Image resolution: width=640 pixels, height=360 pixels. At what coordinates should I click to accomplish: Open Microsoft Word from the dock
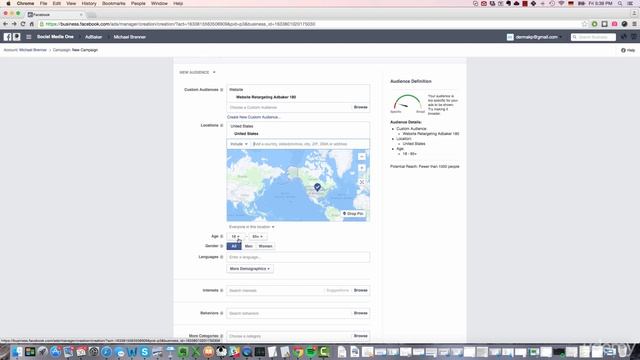pos(132,351)
